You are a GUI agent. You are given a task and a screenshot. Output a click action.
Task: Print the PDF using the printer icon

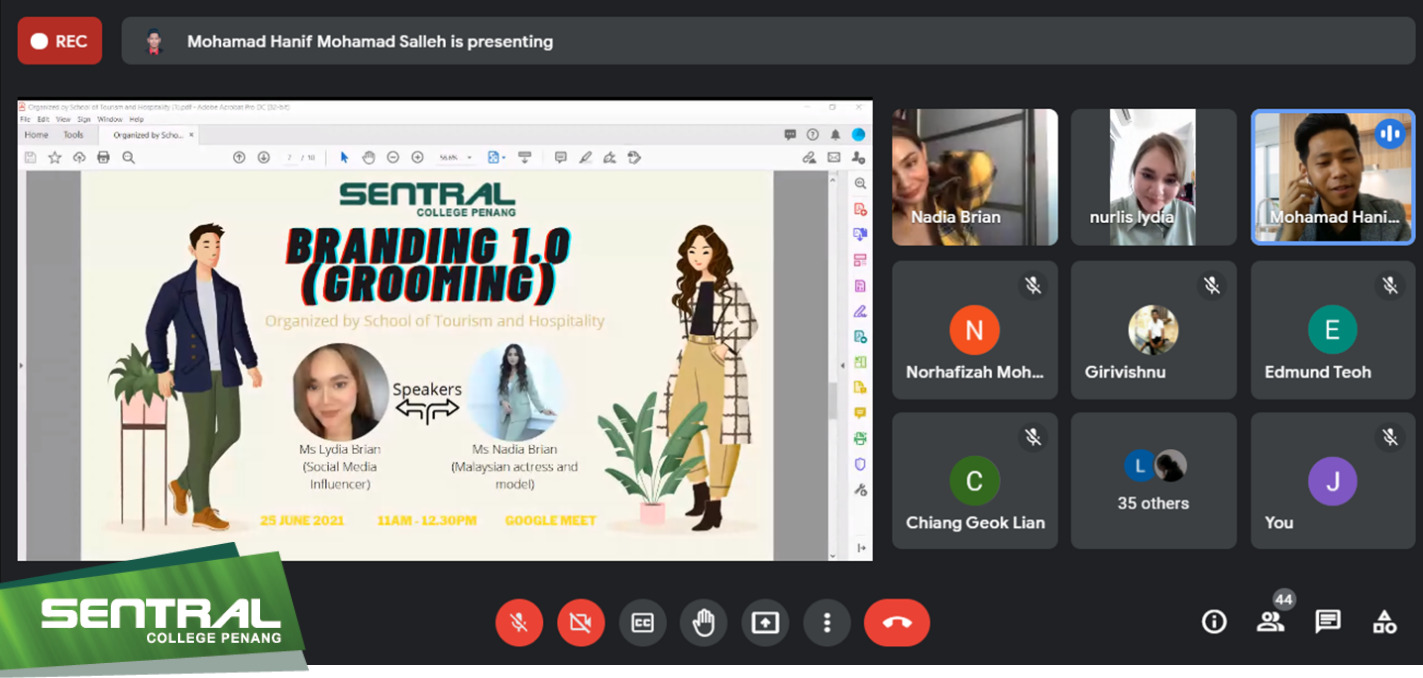(103, 157)
